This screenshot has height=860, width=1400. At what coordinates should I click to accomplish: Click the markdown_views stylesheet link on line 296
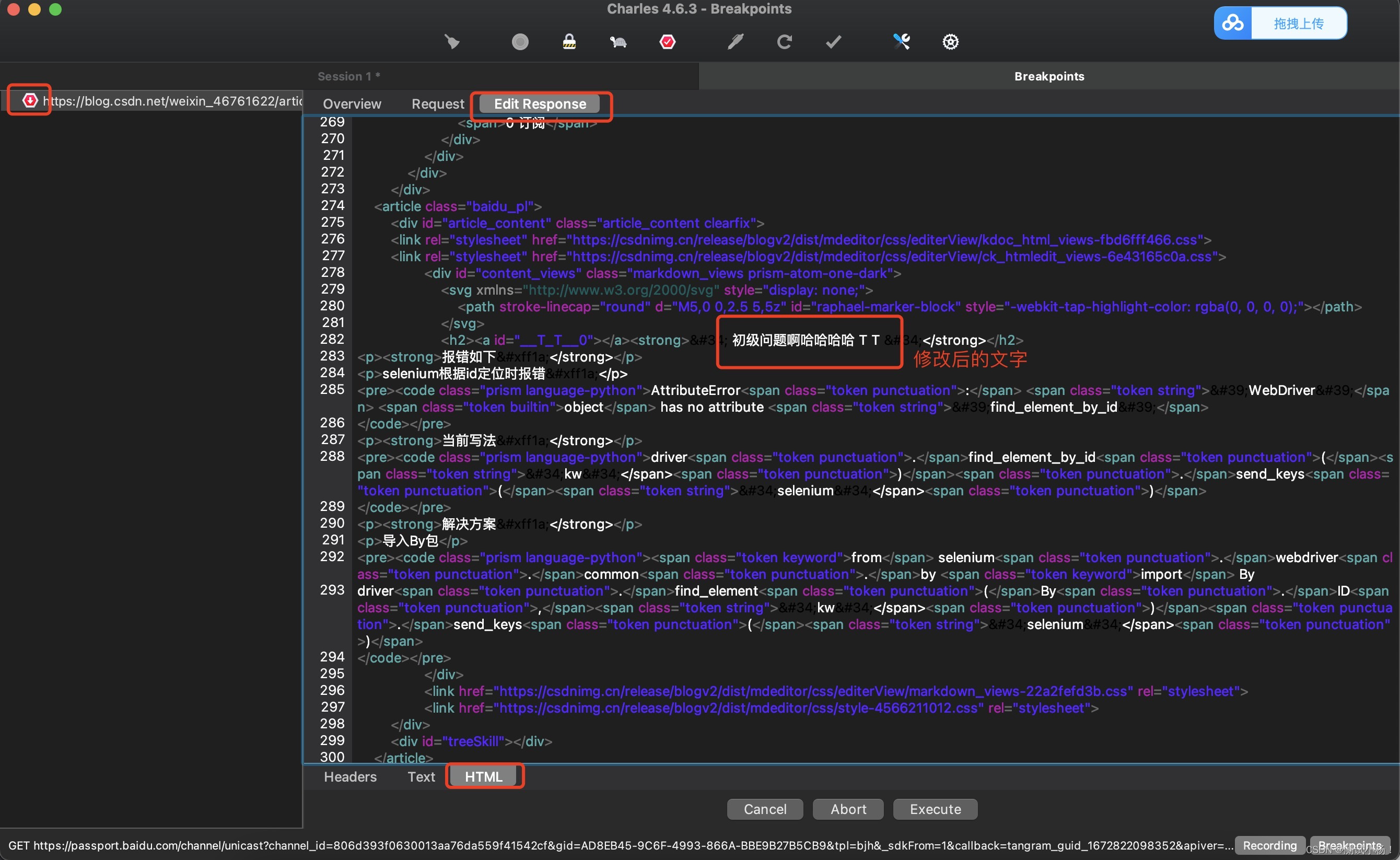tap(836, 691)
